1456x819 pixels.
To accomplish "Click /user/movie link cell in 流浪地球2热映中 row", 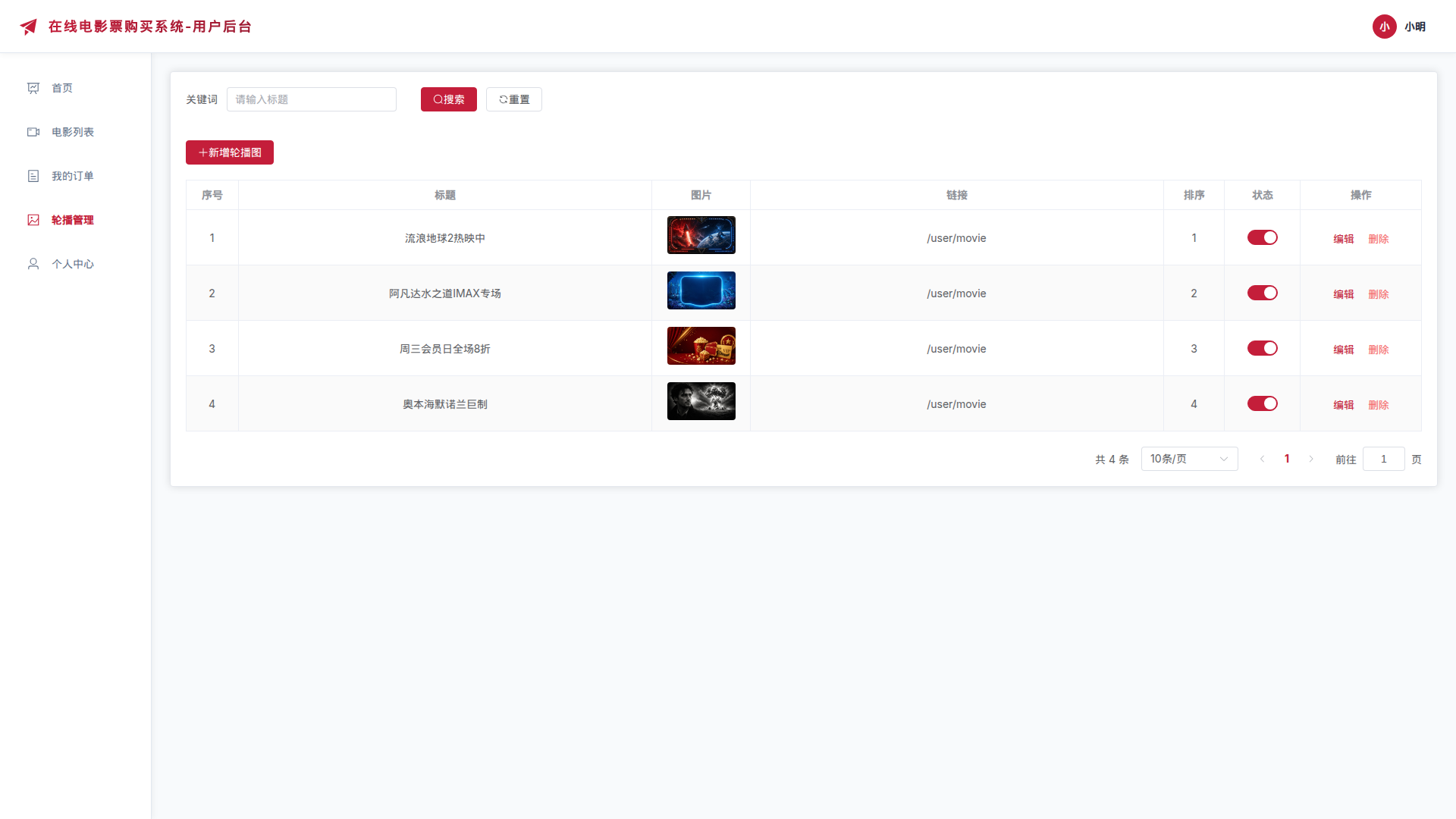I will pos(956,238).
